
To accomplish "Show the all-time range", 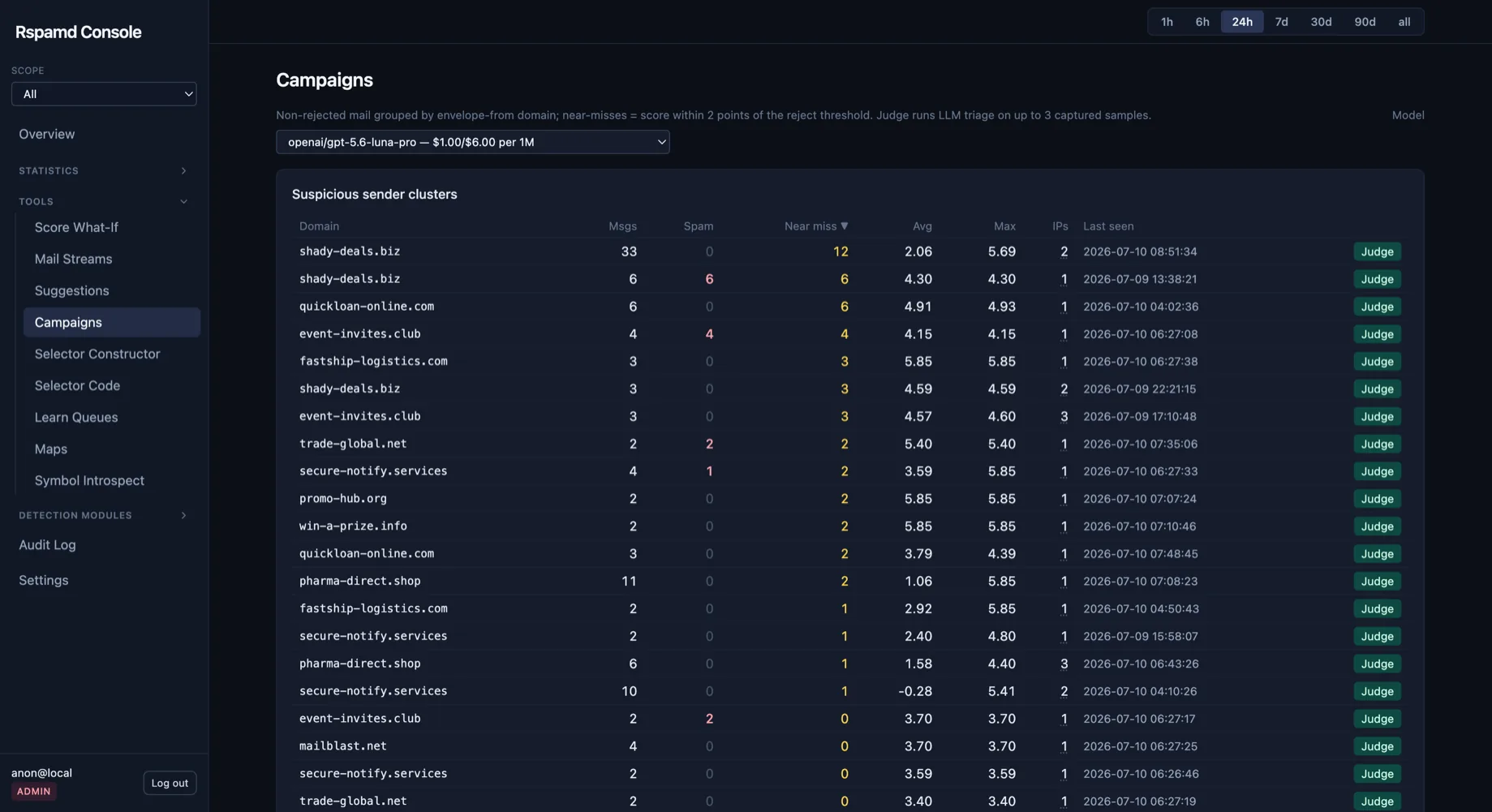I will coord(1404,22).
